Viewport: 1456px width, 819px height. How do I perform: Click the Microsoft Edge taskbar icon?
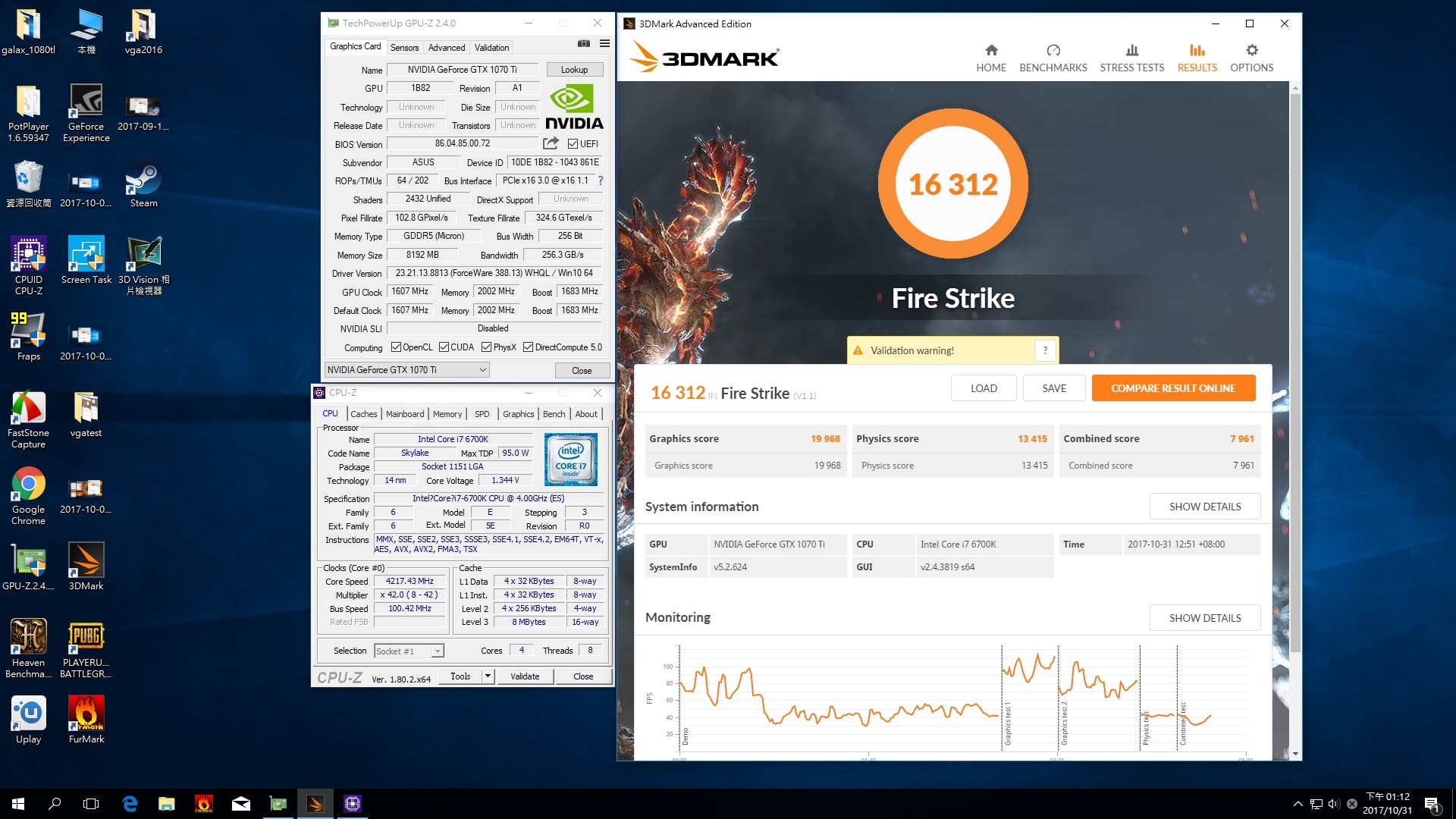(130, 804)
